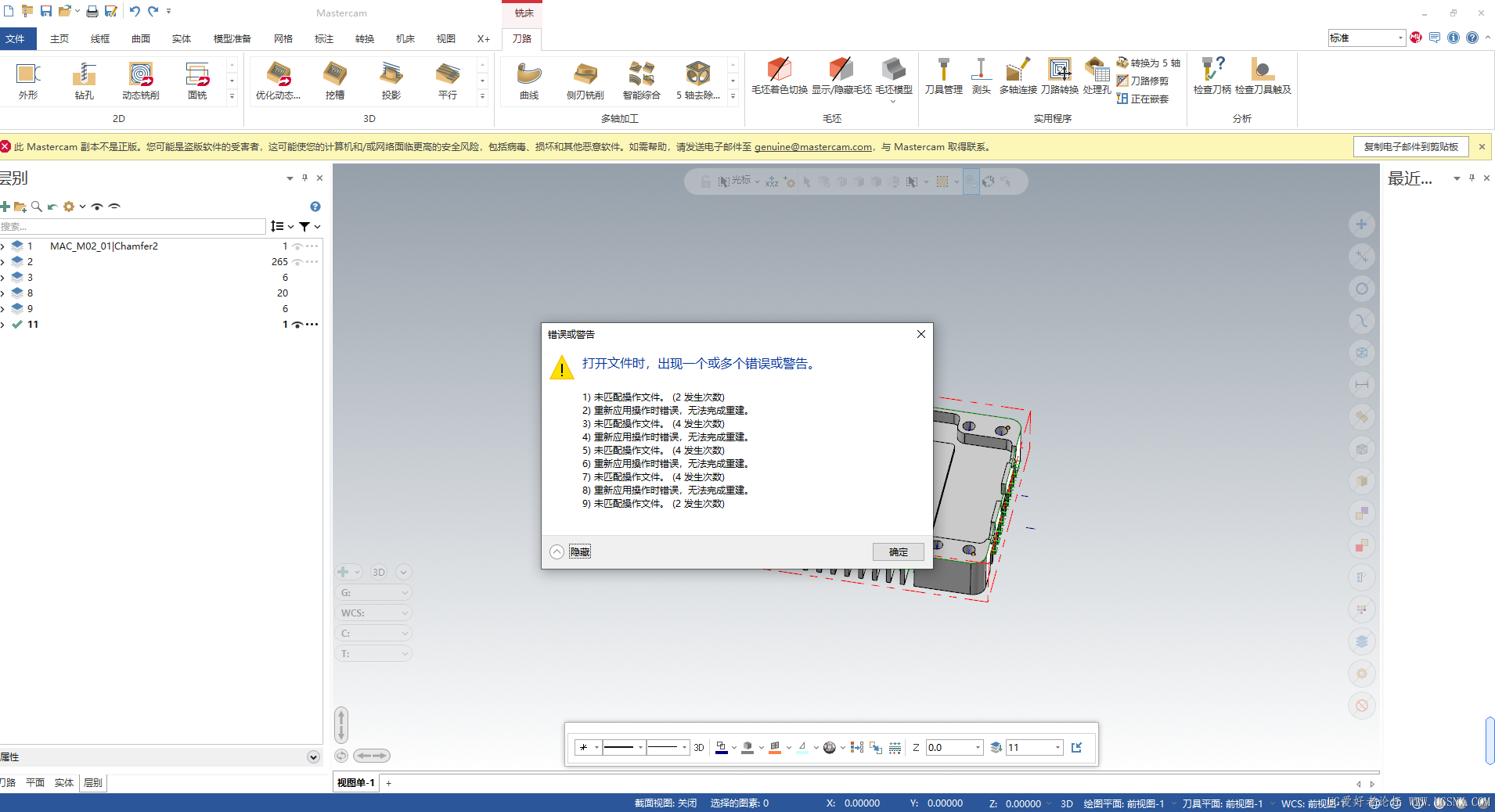
Task: Expand level 8 tree row
Action: tap(3, 293)
